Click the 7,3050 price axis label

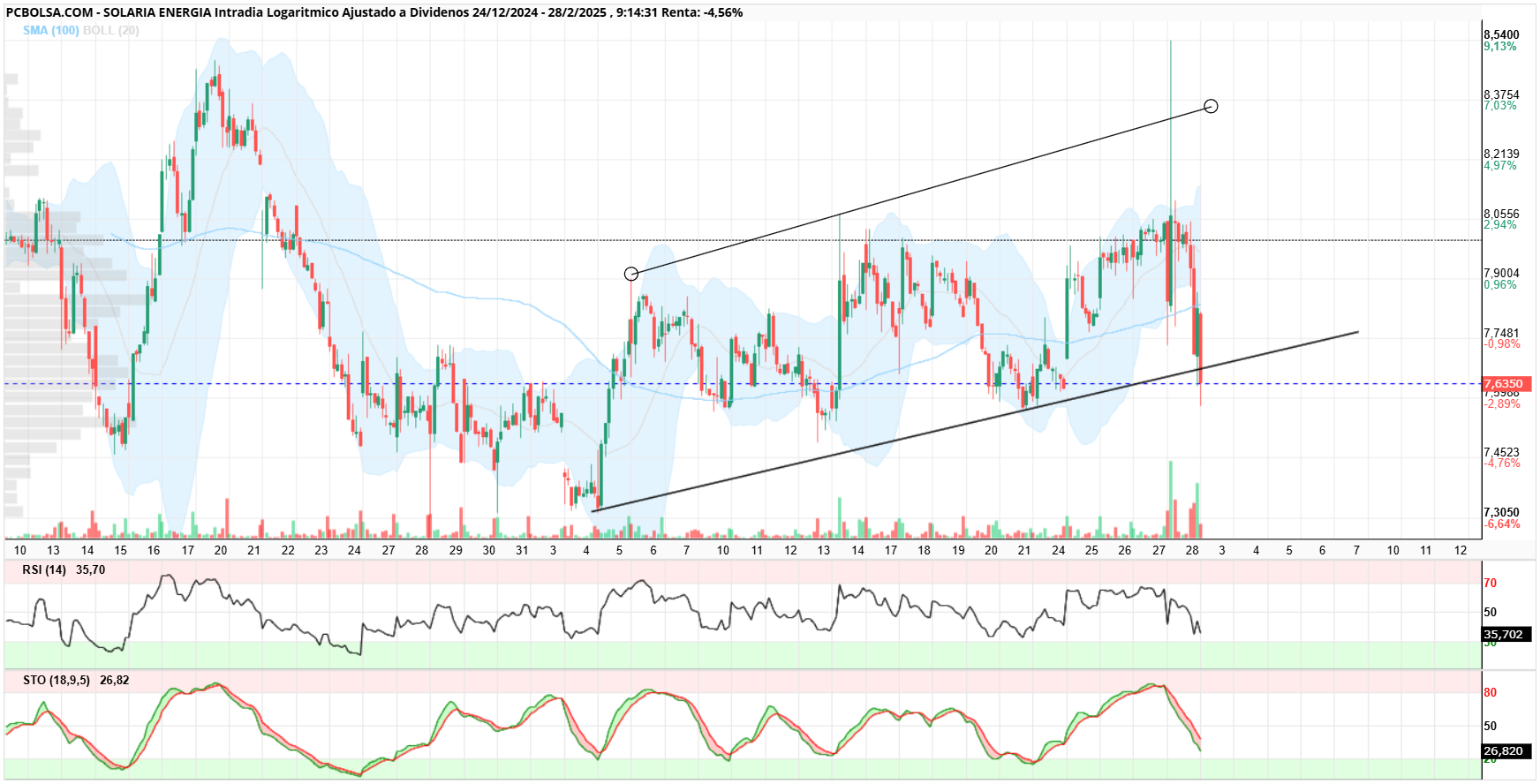pos(1501,512)
